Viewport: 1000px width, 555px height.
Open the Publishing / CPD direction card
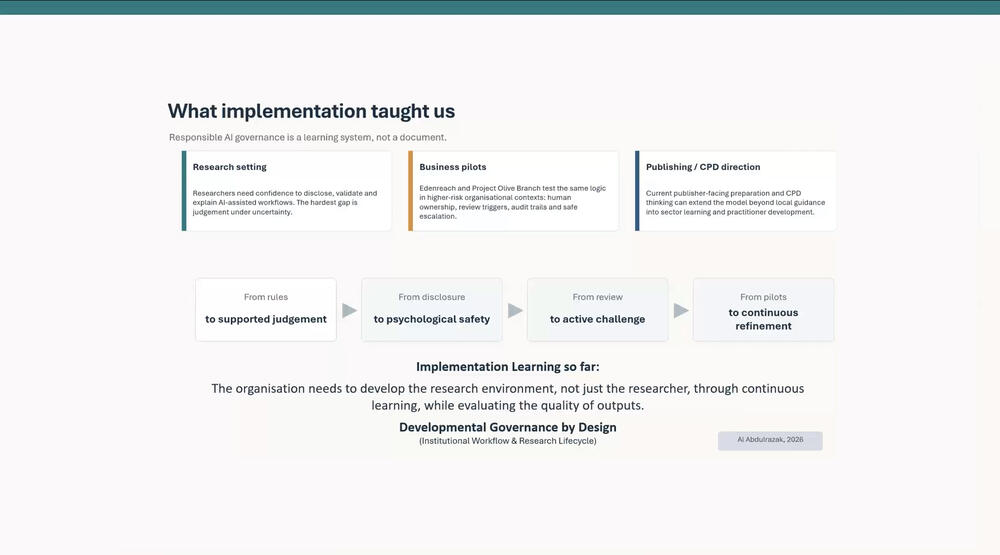click(736, 191)
